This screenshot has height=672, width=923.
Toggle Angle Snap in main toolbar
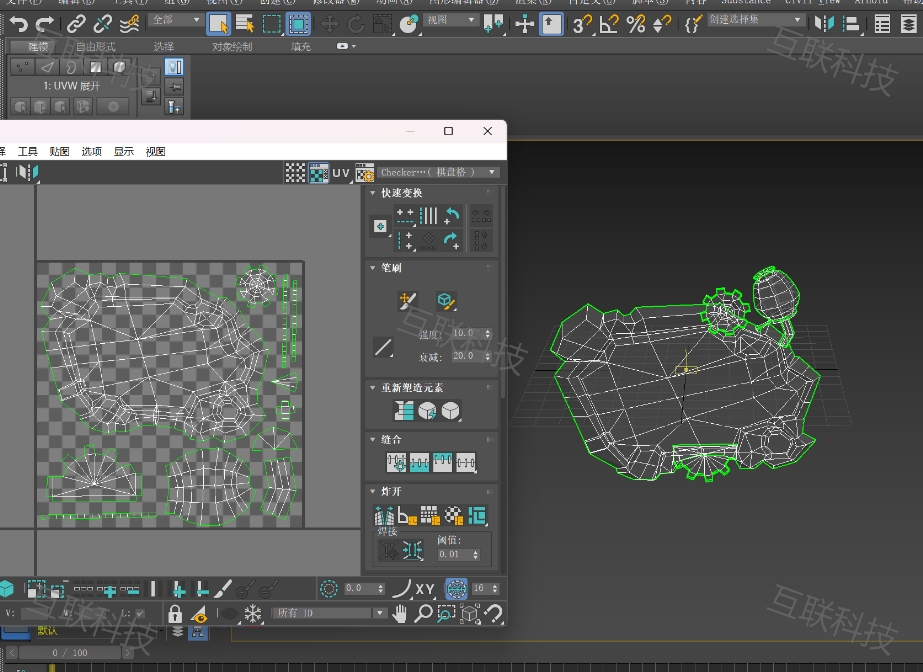[x=609, y=24]
